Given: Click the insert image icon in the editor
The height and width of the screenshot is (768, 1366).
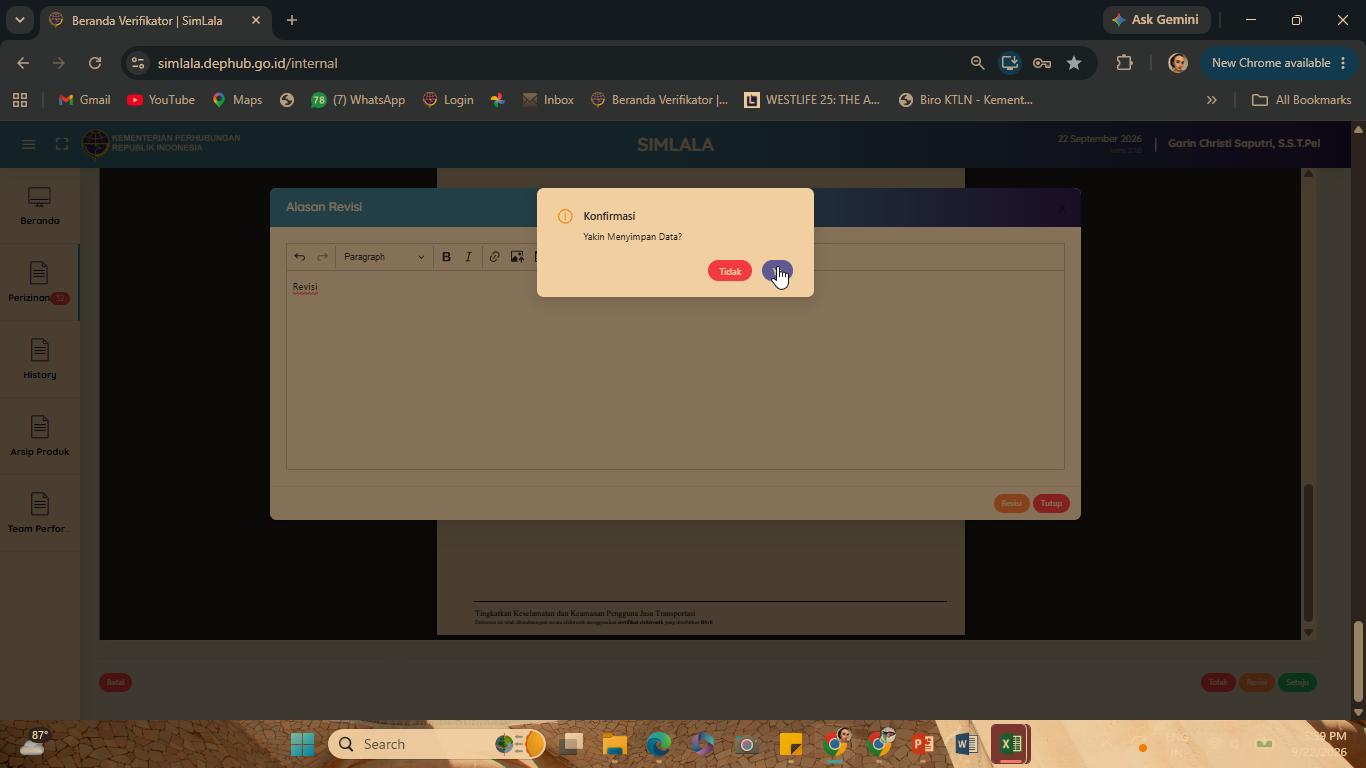Looking at the screenshot, I should click(x=517, y=257).
